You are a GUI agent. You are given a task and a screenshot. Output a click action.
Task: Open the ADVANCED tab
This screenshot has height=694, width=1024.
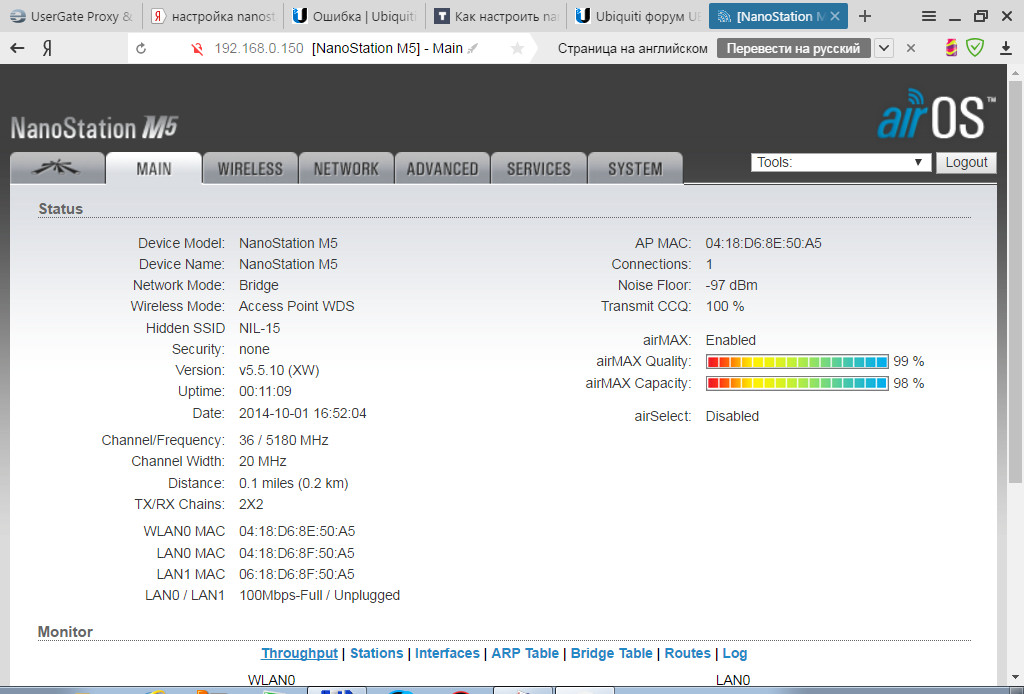(x=442, y=168)
